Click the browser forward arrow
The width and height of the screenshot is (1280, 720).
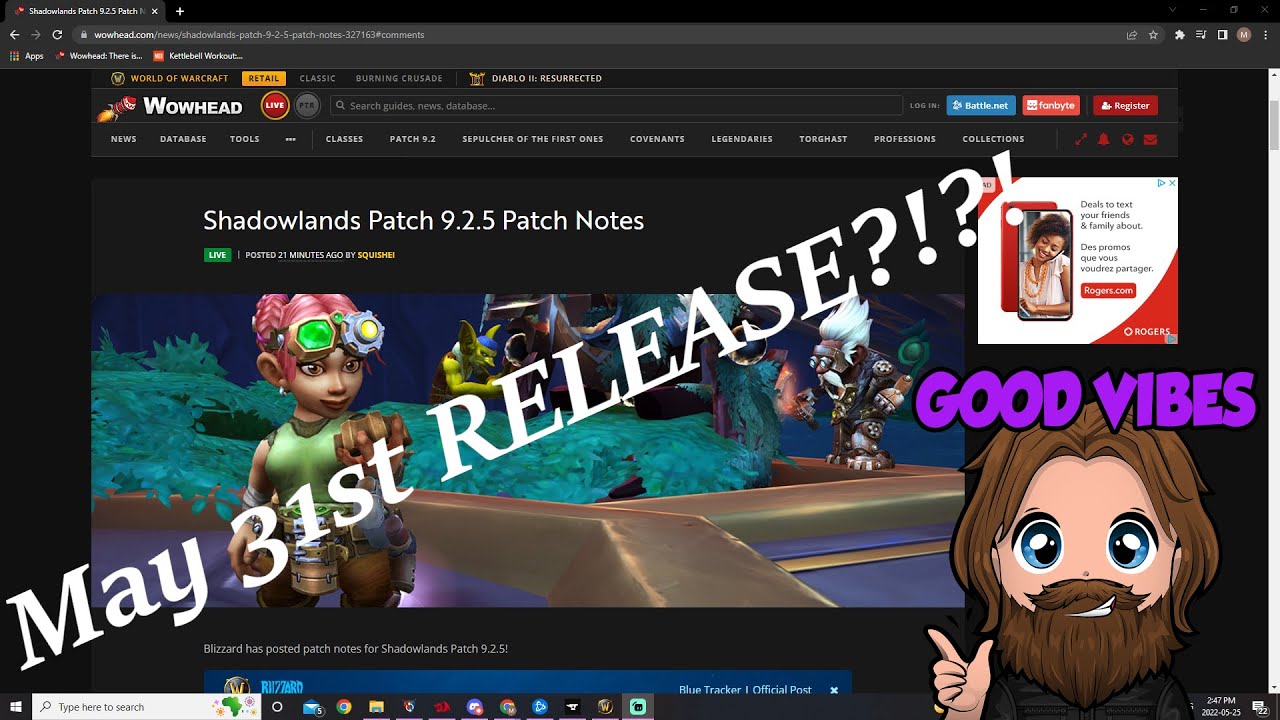[x=36, y=34]
